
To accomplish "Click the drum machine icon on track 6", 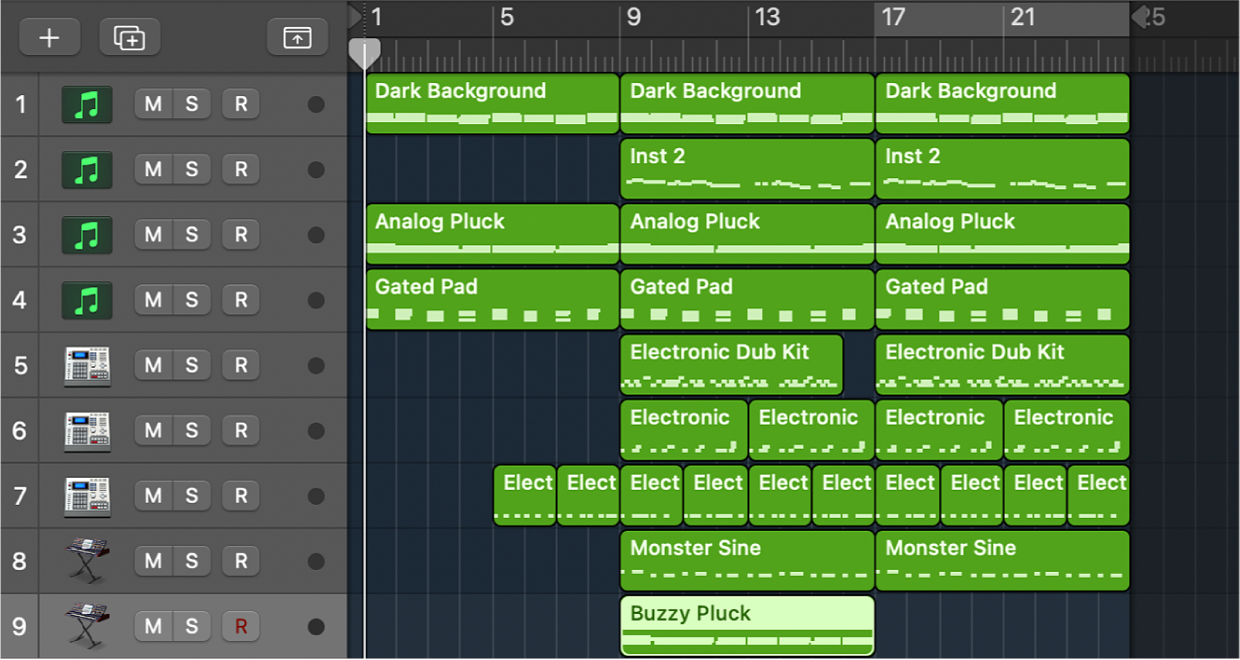I will (x=85, y=430).
